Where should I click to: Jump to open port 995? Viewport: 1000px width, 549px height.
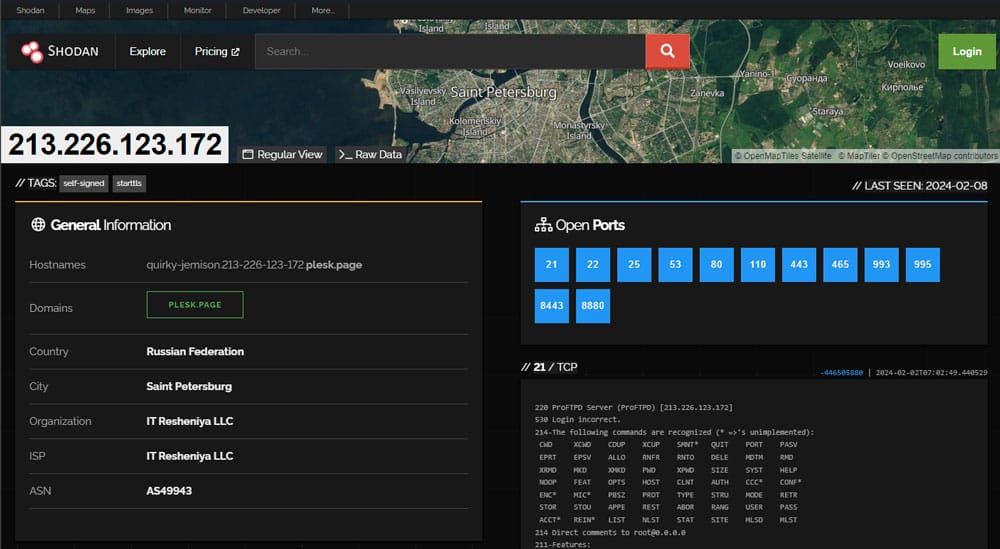click(x=923, y=265)
